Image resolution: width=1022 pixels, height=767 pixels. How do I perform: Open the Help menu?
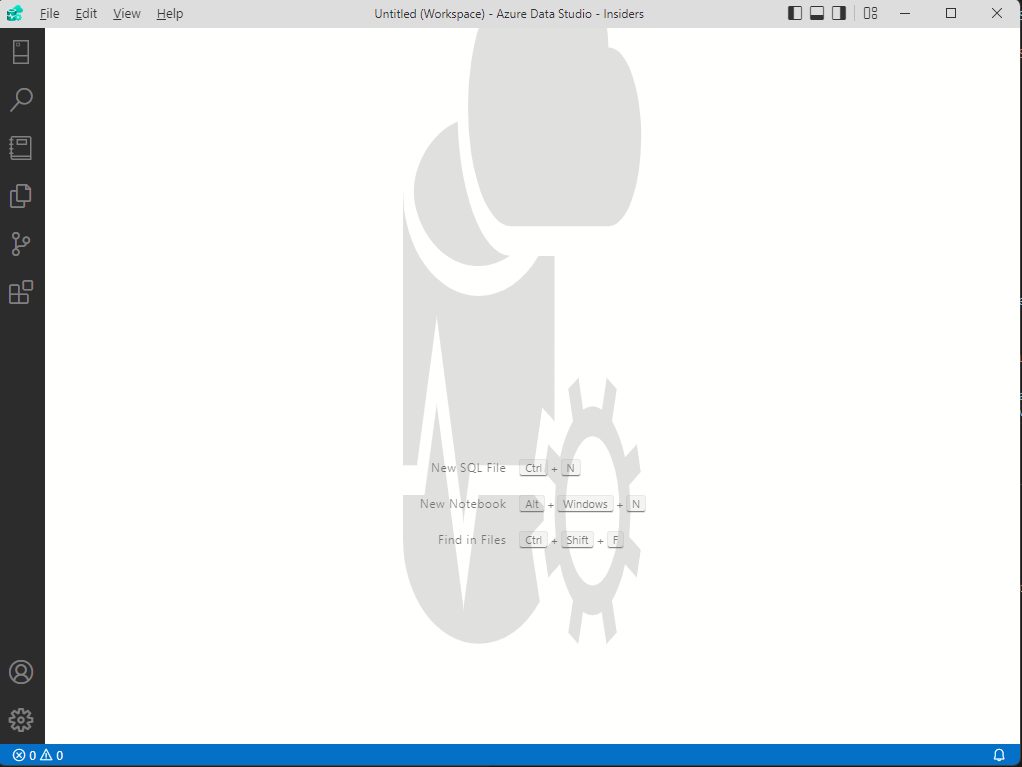[169, 13]
